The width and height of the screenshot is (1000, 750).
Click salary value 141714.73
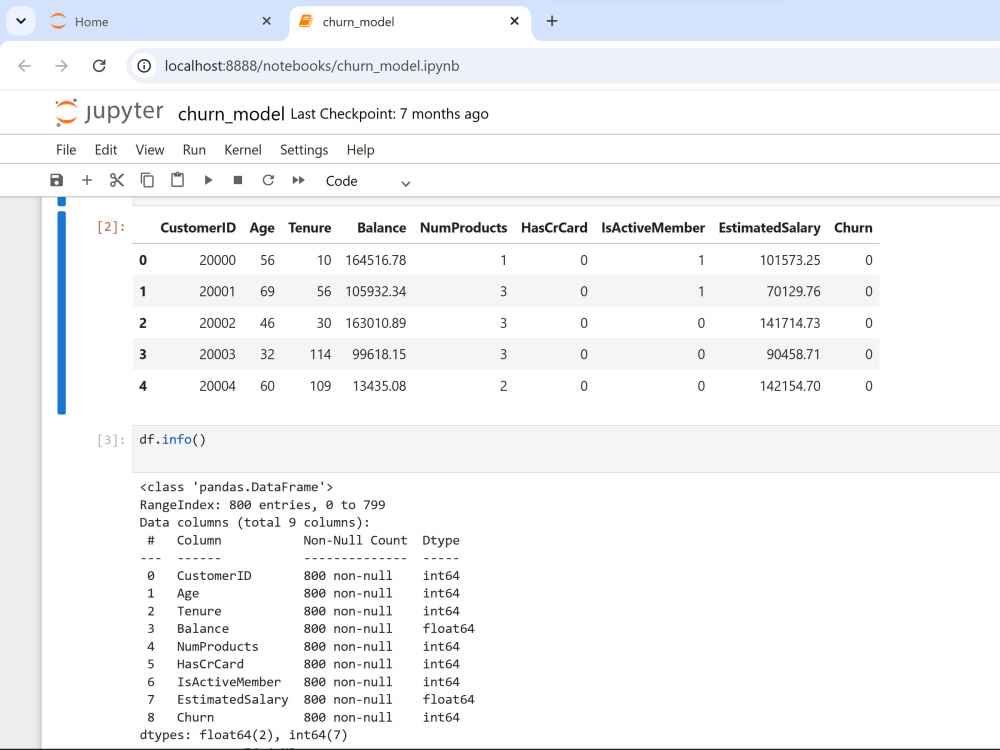point(790,323)
